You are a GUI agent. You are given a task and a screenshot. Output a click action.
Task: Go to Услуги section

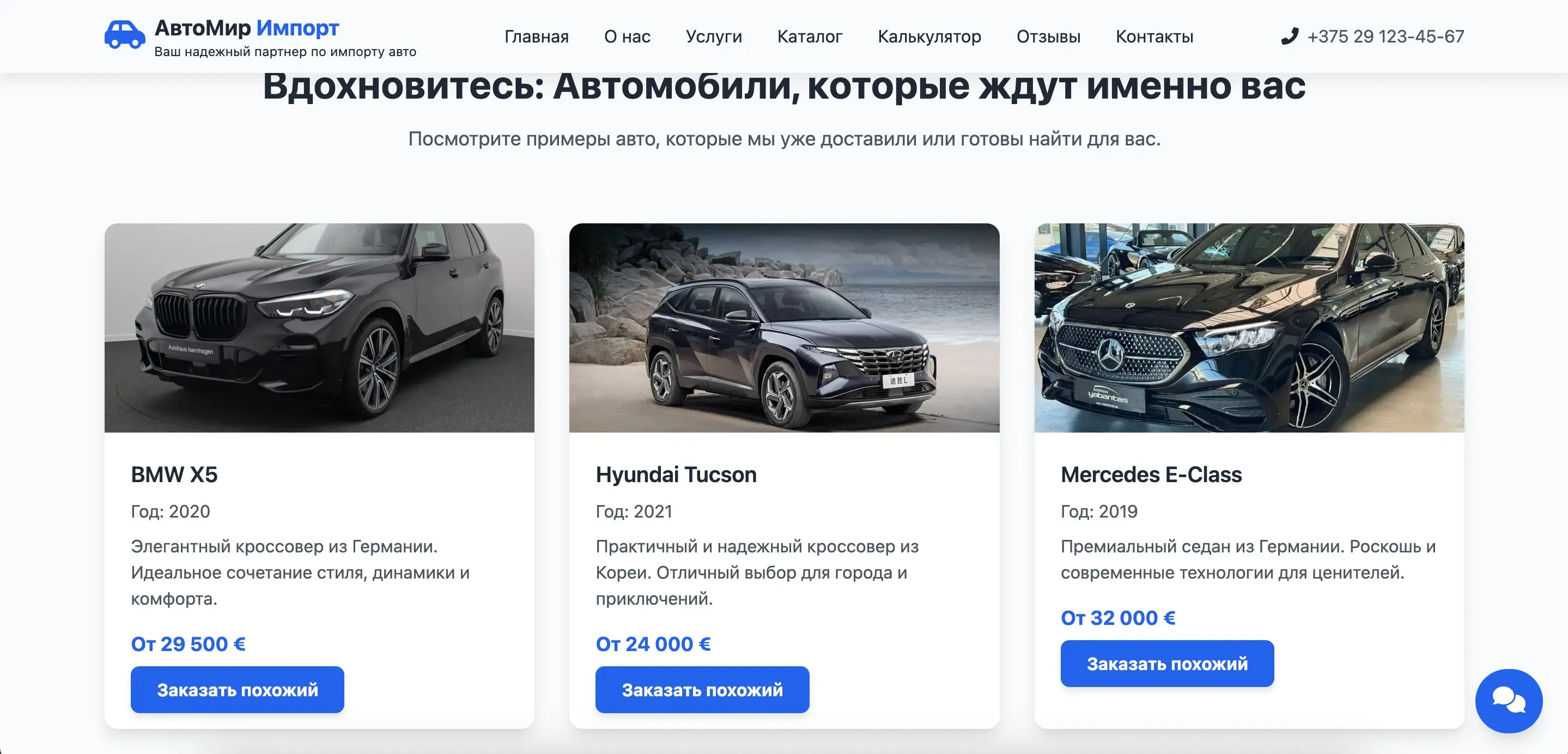[714, 37]
